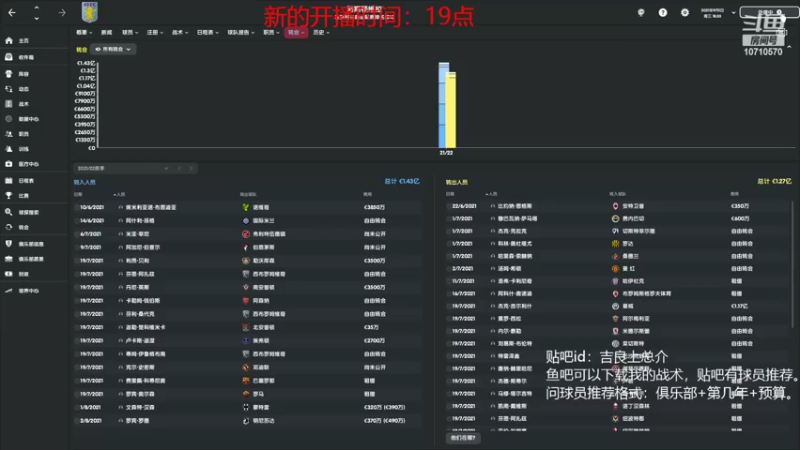Expand the 球队报告 menu dropdown
The image size is (800, 450).
tap(241, 33)
